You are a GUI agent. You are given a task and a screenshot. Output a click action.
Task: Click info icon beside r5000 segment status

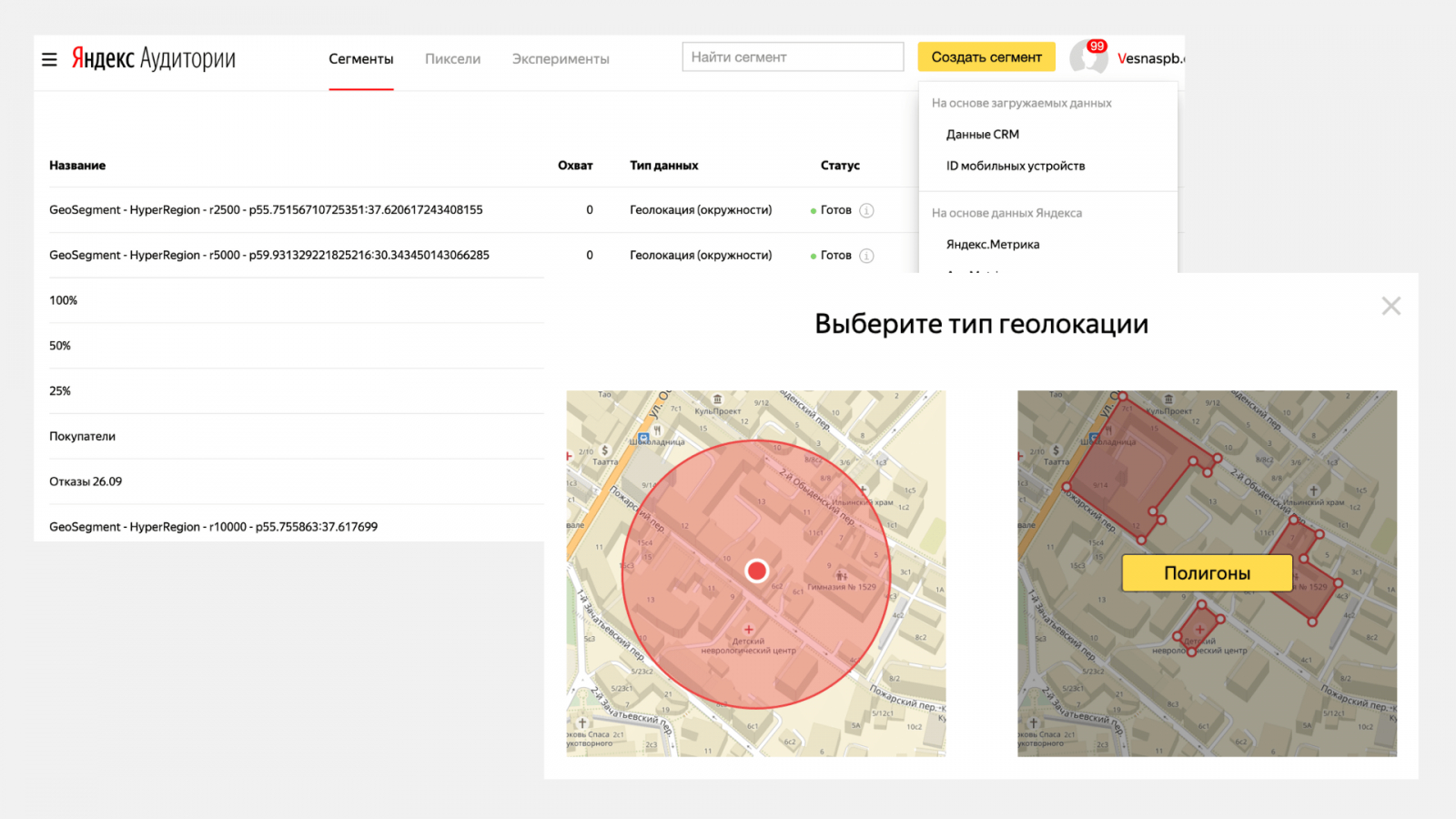coord(866,256)
